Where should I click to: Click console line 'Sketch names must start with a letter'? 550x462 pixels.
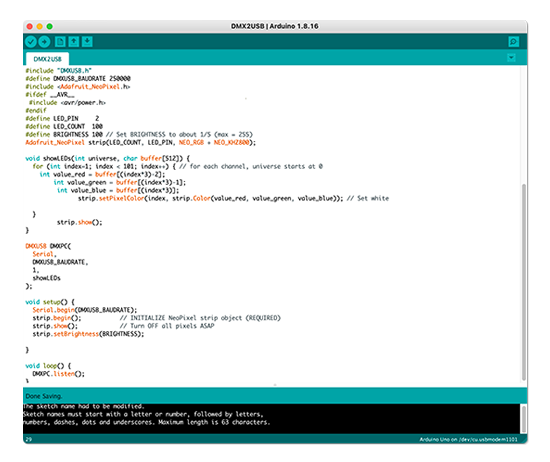(x=143, y=414)
